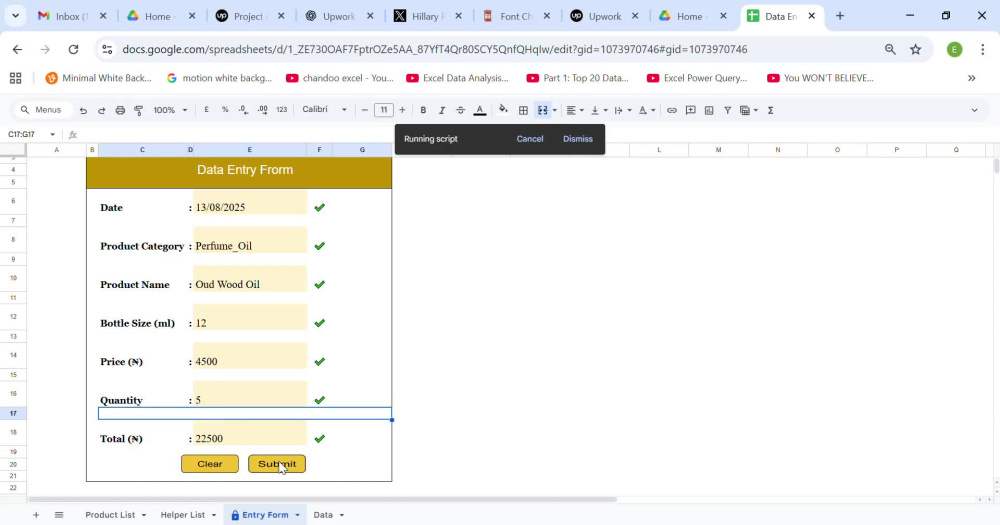Reload the page in browser
The image size is (1000, 525).
click(x=73, y=49)
